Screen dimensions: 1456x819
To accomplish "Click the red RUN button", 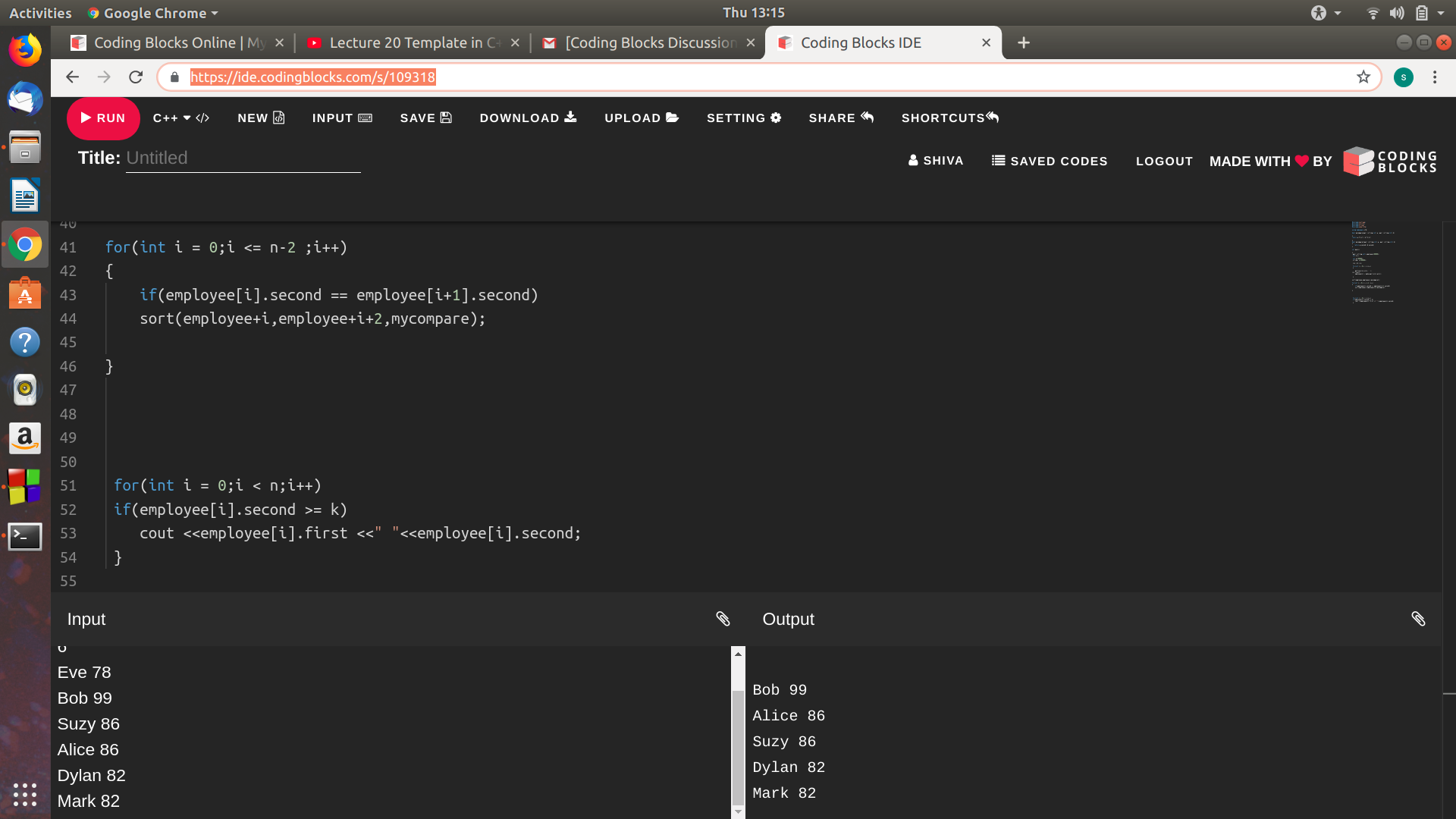I will (103, 118).
